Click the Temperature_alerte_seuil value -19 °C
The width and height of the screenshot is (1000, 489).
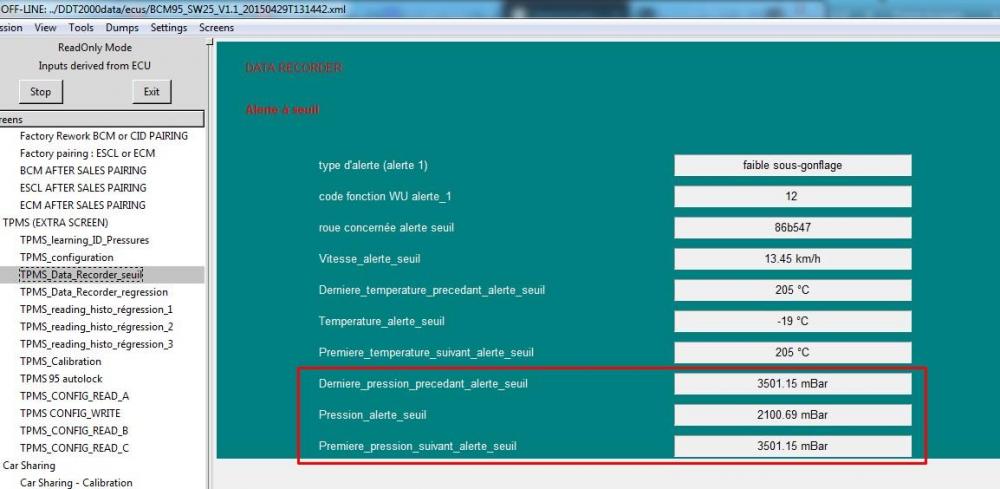[x=793, y=321]
